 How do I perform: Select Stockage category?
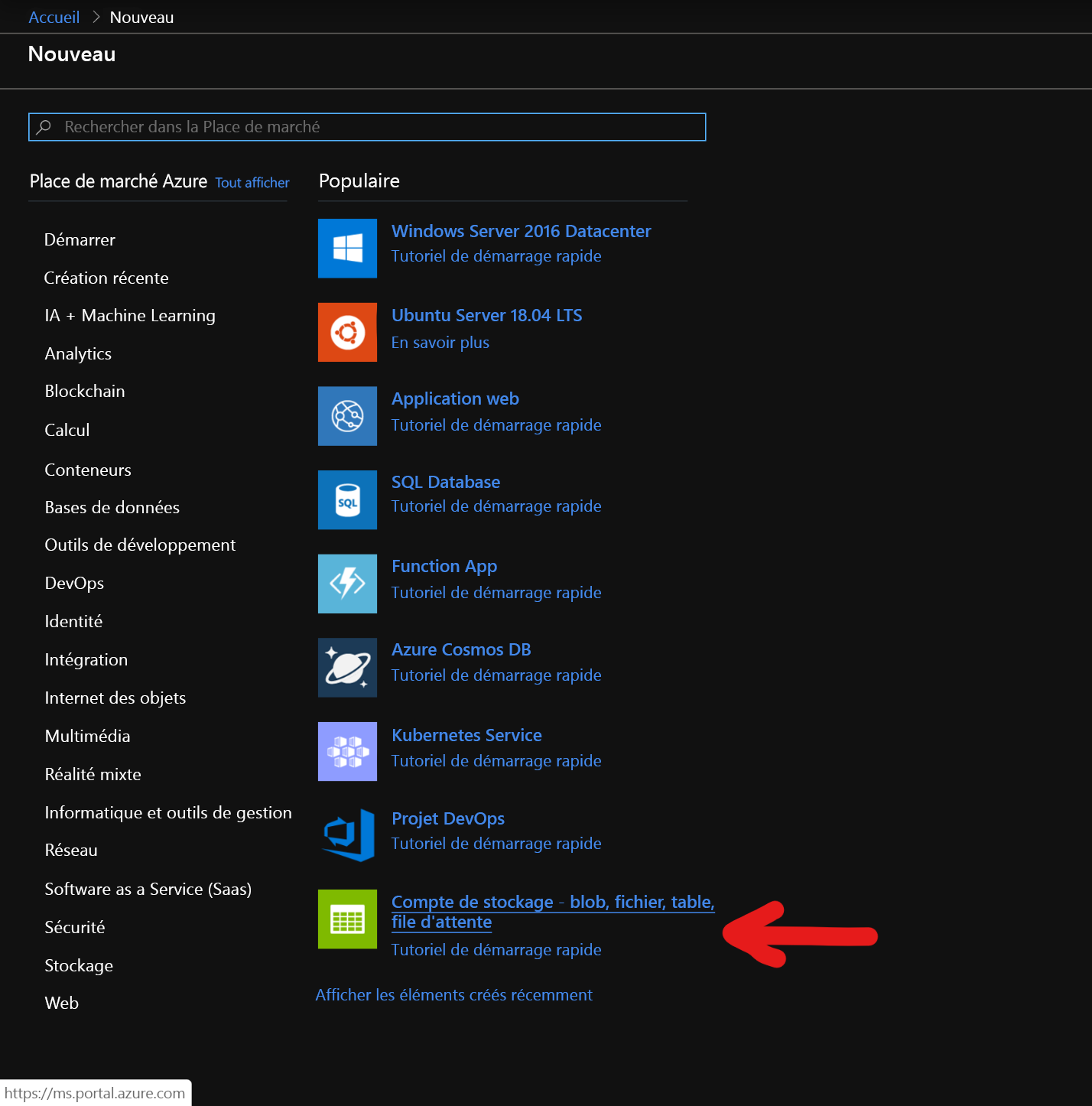coord(79,965)
